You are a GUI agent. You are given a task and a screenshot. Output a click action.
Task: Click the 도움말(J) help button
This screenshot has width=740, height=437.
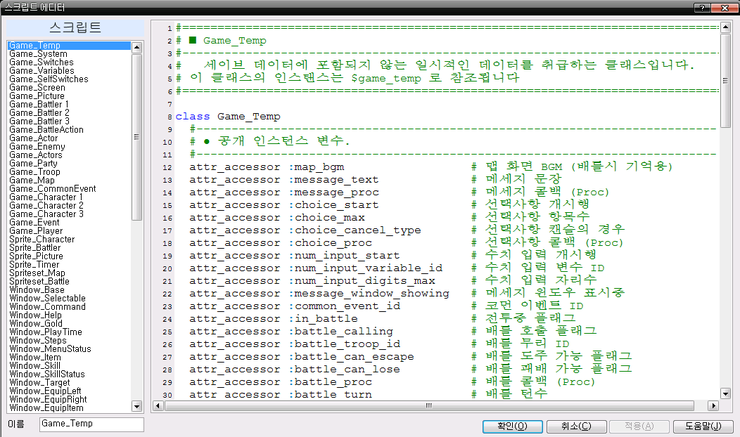(x=703, y=426)
